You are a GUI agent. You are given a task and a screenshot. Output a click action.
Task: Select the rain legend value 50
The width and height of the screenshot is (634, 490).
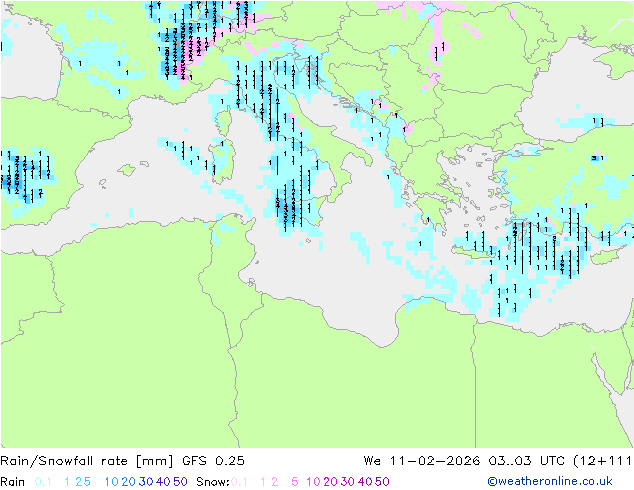coord(180,482)
